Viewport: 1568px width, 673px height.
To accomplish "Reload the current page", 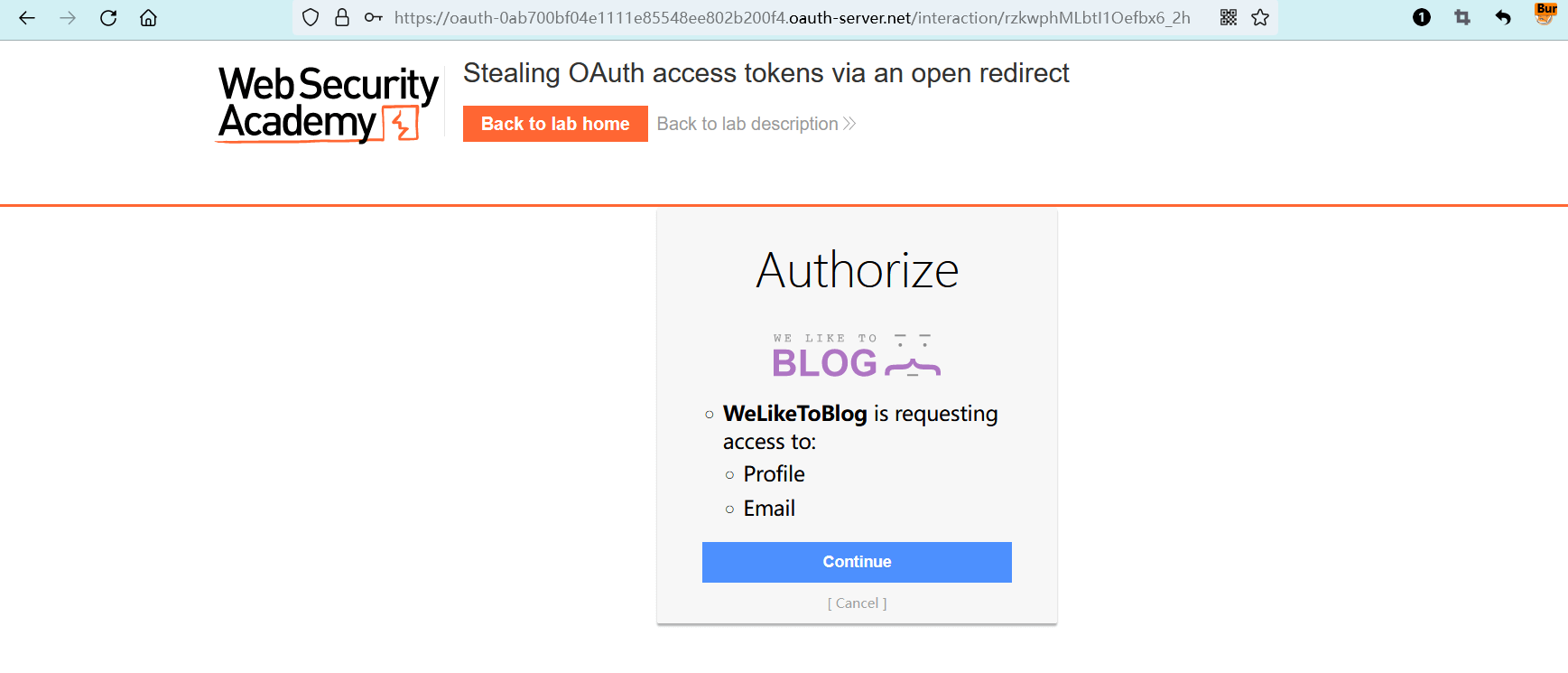I will [108, 18].
